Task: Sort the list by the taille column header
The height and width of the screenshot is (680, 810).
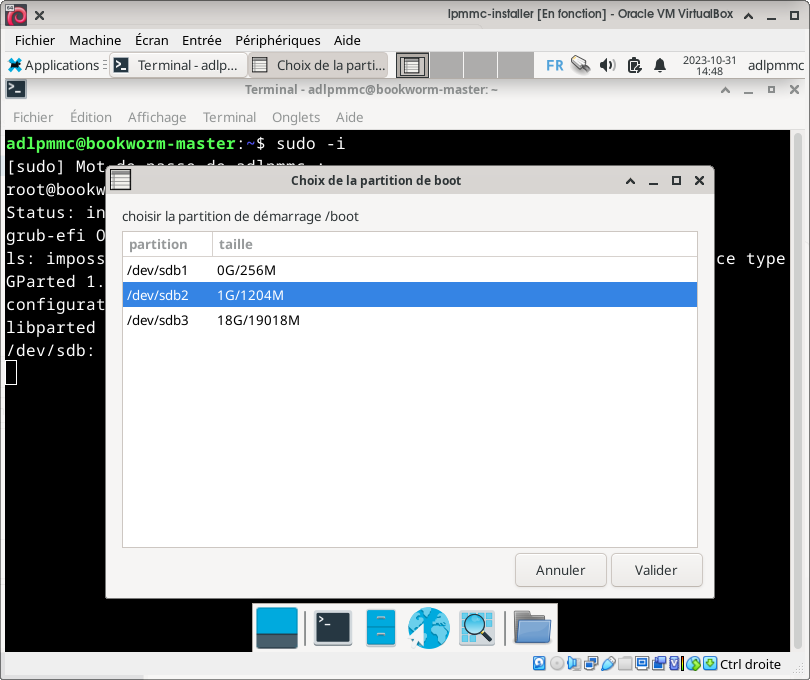Action: coord(455,244)
